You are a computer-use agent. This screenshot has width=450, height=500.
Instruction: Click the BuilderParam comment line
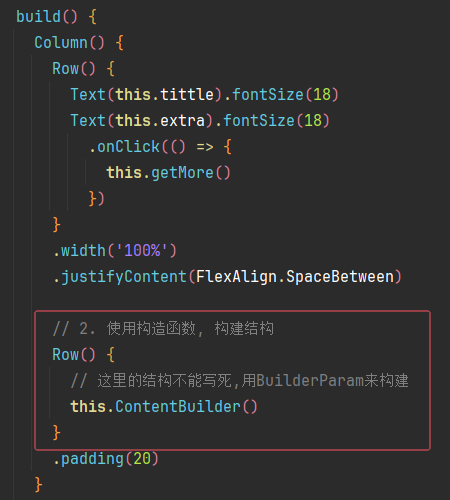tap(239, 381)
